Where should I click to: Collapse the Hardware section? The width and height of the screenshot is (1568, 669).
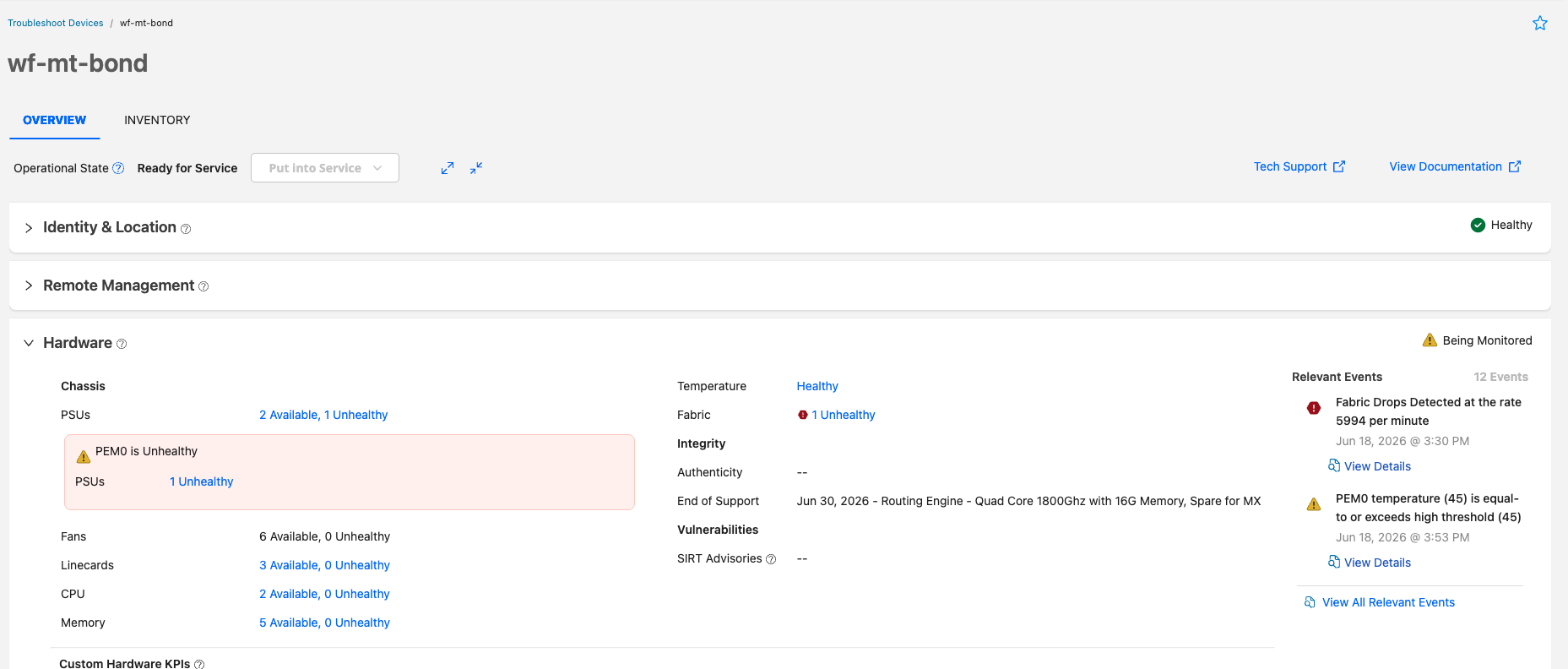[x=29, y=343]
